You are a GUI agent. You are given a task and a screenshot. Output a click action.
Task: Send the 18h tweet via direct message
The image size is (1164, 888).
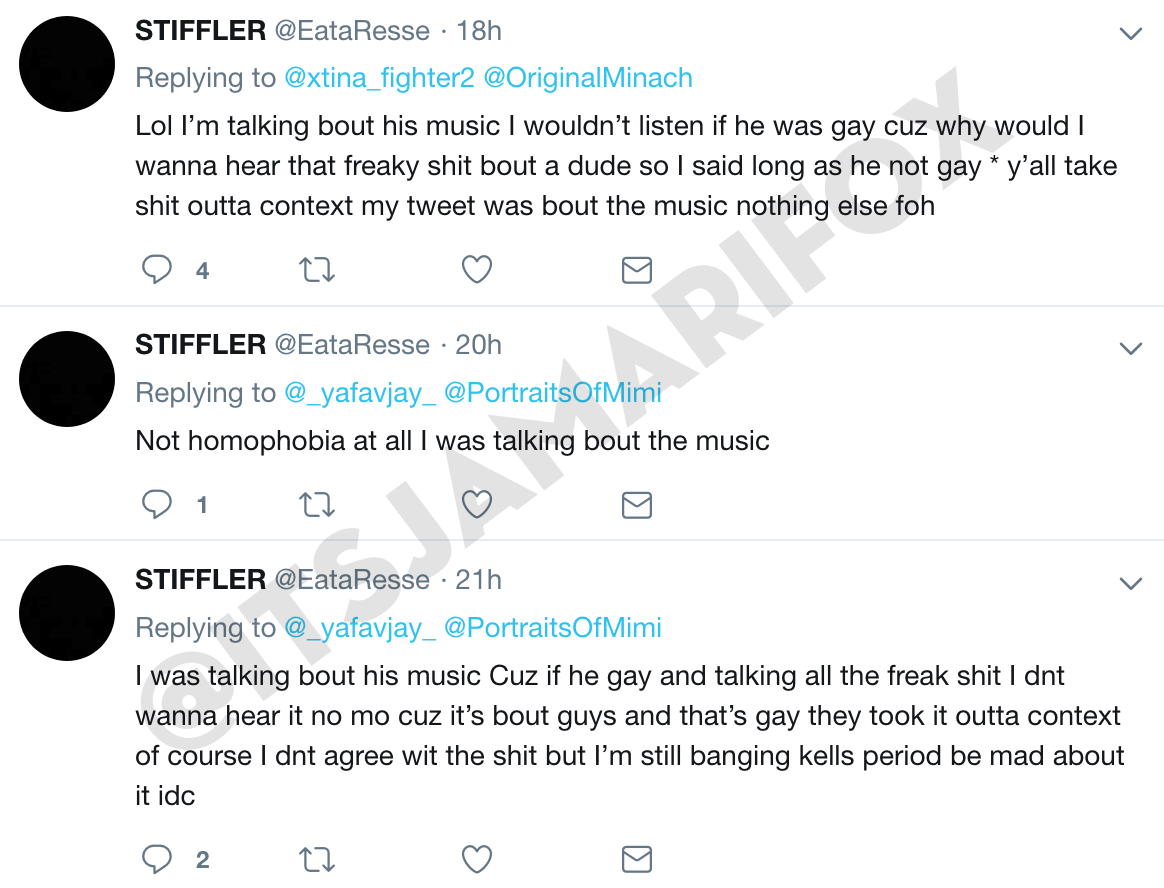pyautogui.click(x=637, y=270)
